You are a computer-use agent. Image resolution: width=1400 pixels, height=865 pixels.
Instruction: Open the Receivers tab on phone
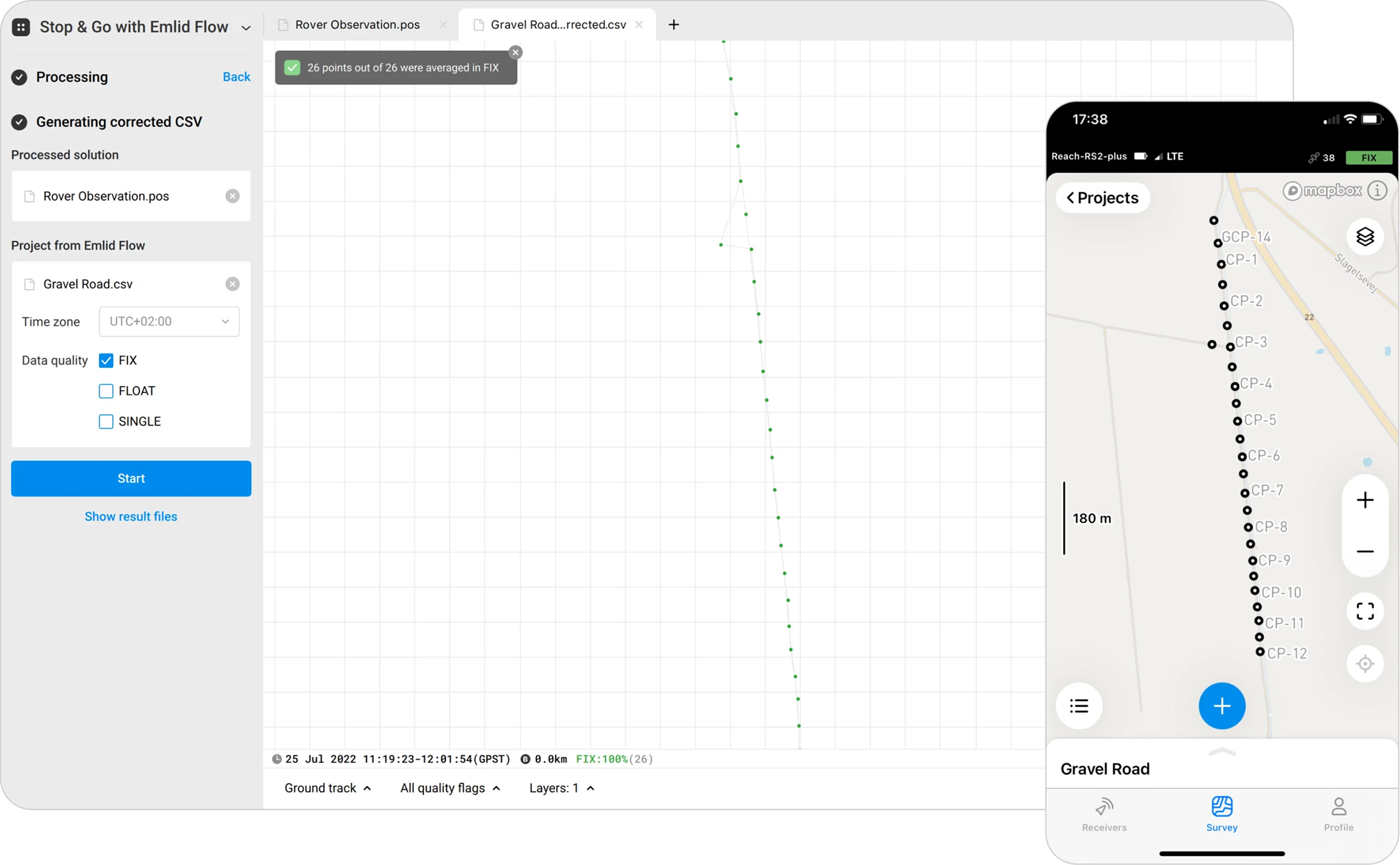1104,814
